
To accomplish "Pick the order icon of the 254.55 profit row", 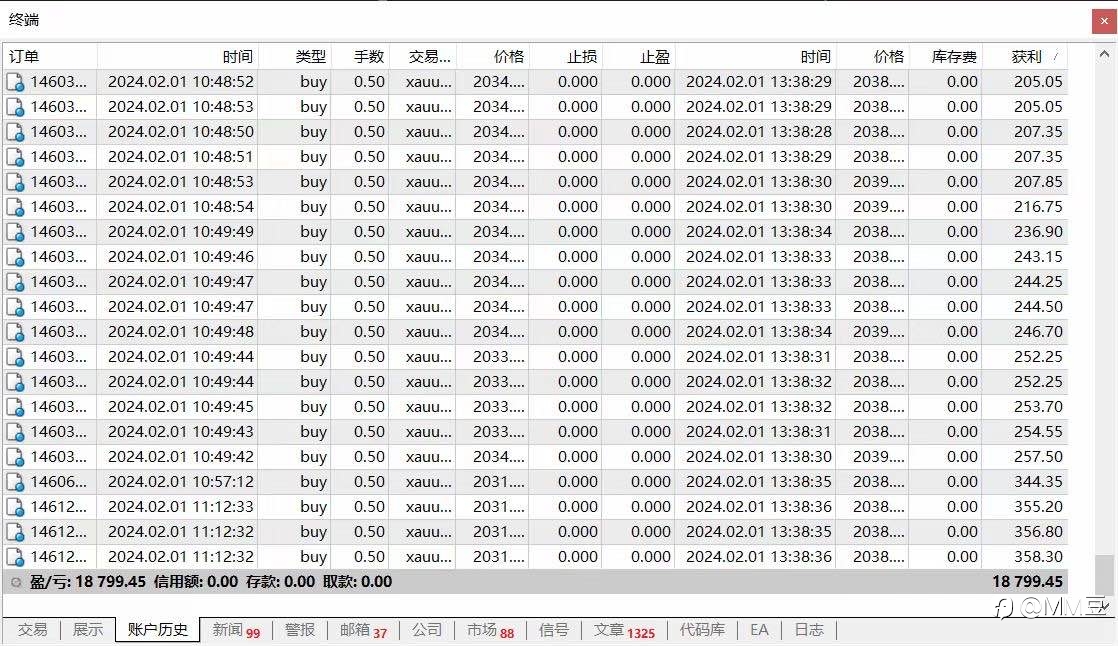I will point(15,432).
